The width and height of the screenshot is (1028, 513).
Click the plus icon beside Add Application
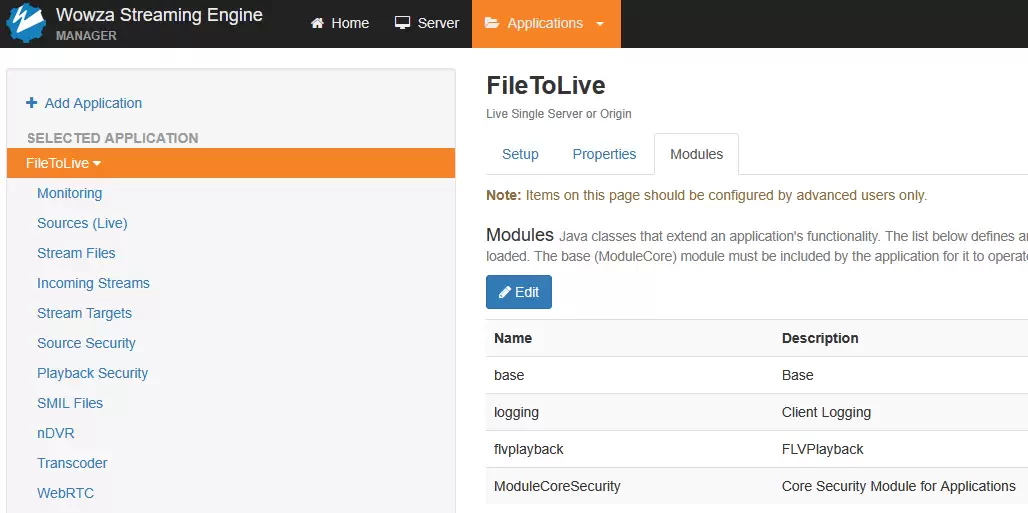coord(31,103)
